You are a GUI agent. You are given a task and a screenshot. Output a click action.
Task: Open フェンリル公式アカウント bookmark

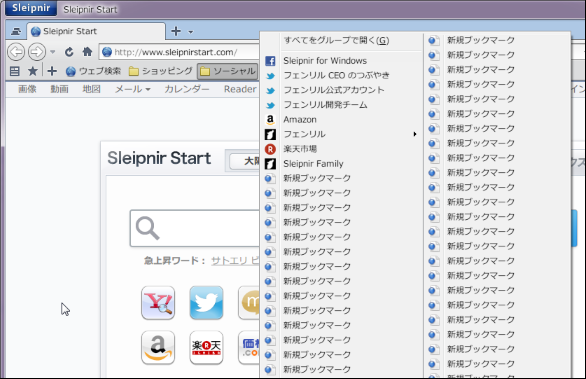[342, 90]
